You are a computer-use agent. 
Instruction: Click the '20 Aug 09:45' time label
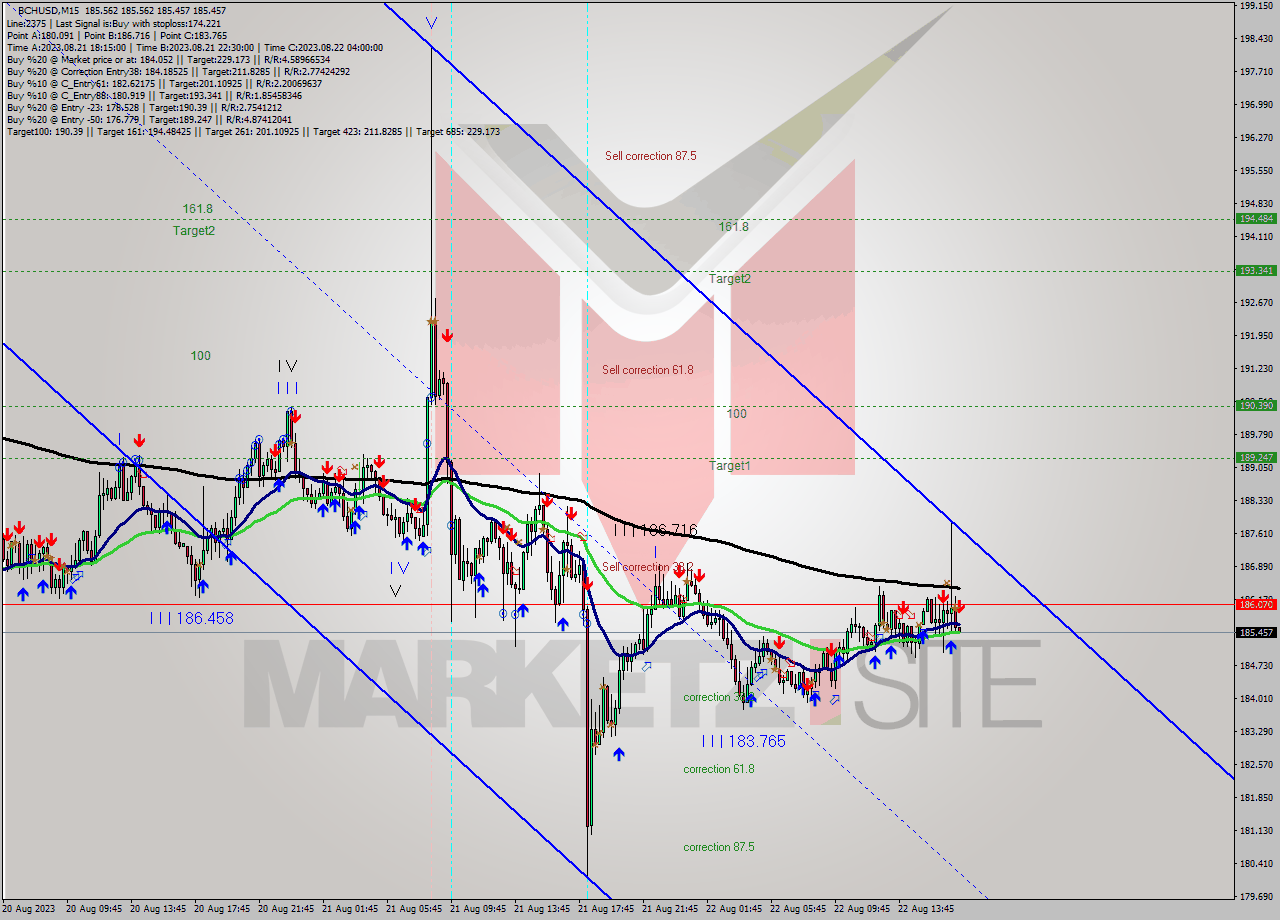point(94,909)
